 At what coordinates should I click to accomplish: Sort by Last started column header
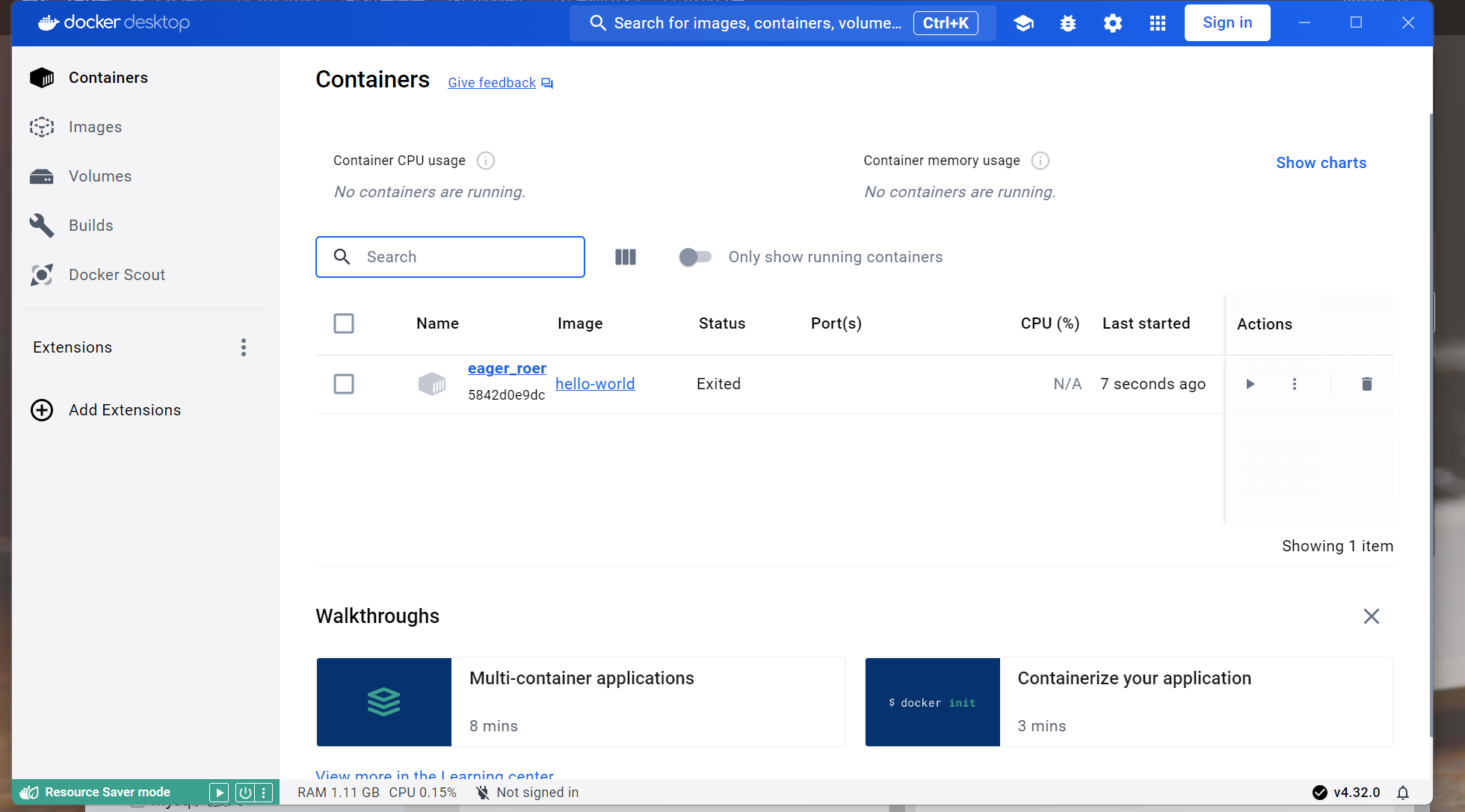pyautogui.click(x=1147, y=323)
